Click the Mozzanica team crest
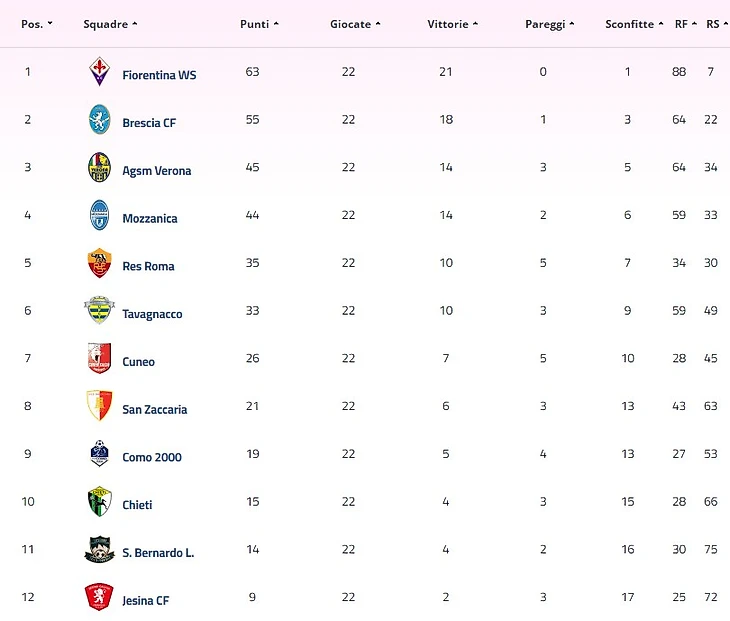 coord(99,216)
